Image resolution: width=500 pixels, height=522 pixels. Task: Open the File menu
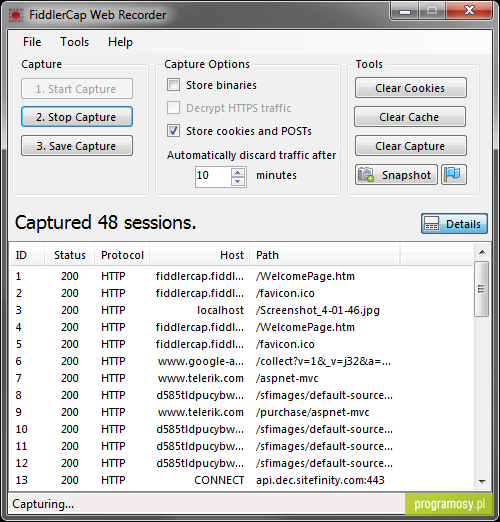point(32,42)
